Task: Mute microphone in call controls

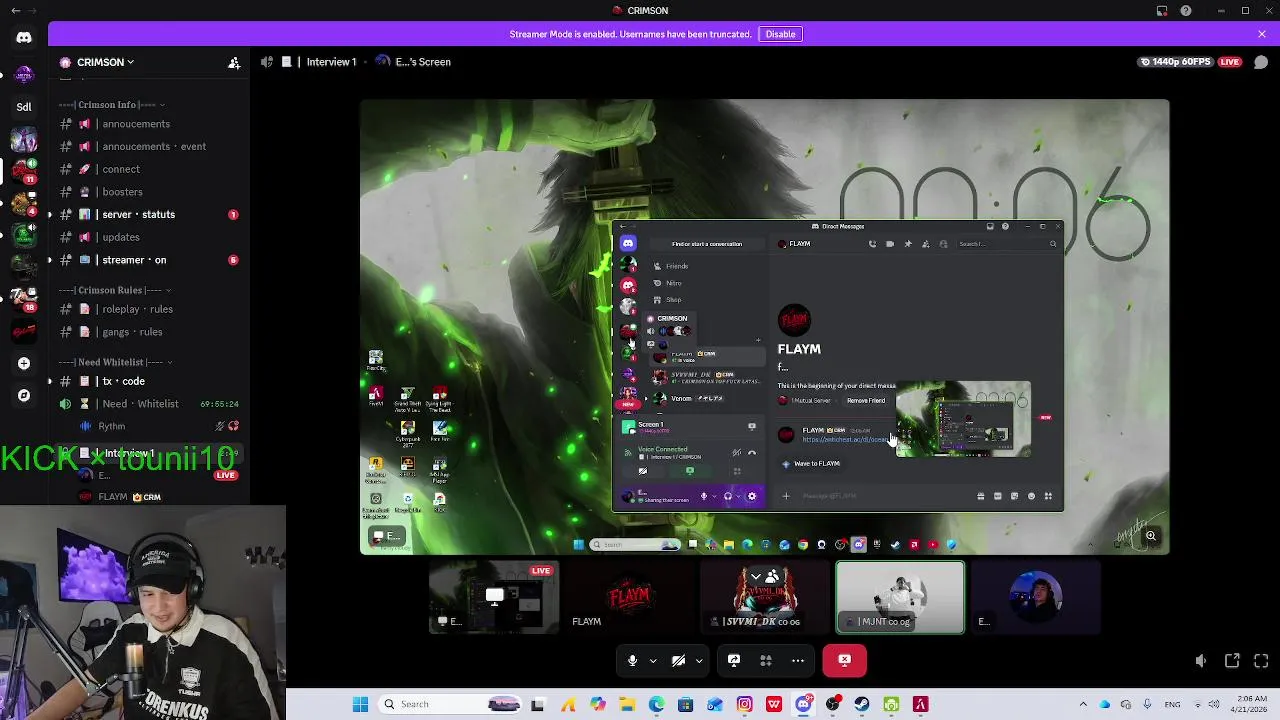Action: [x=632, y=661]
